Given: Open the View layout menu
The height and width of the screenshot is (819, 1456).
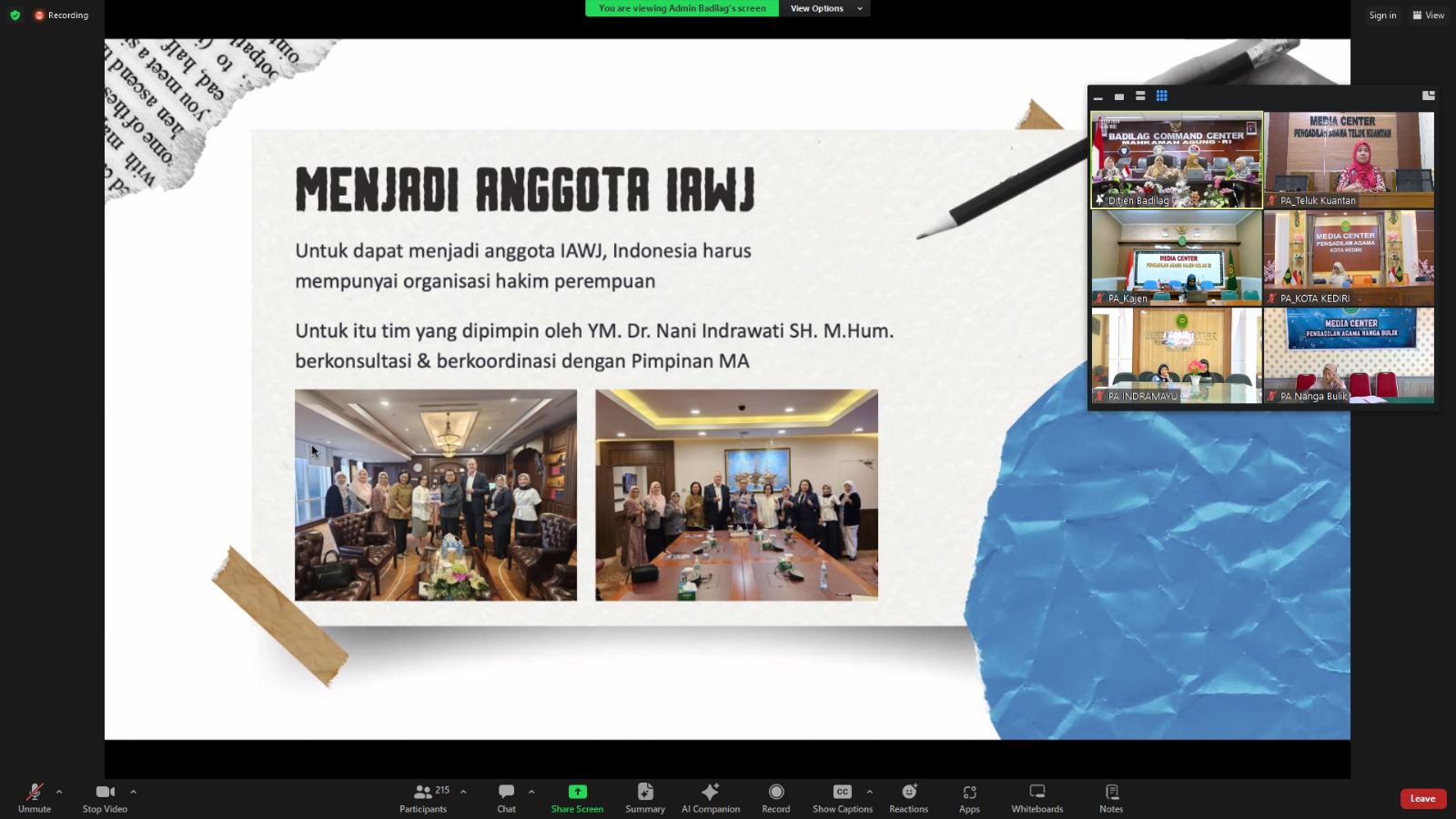Looking at the screenshot, I should [x=1429, y=15].
